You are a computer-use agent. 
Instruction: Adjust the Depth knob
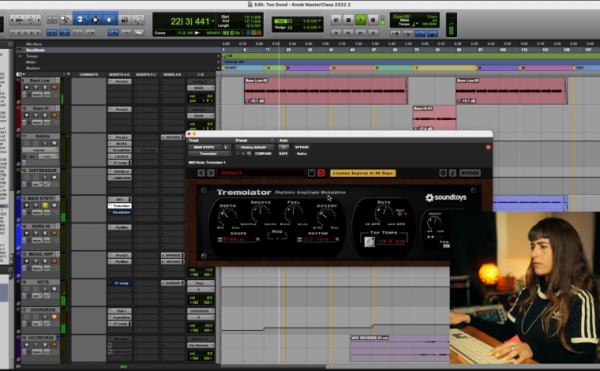(x=227, y=216)
